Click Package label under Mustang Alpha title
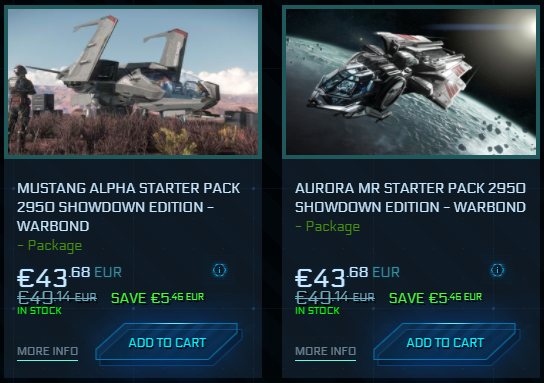Viewport: 544px width, 383px height. pyautogui.click(x=50, y=246)
